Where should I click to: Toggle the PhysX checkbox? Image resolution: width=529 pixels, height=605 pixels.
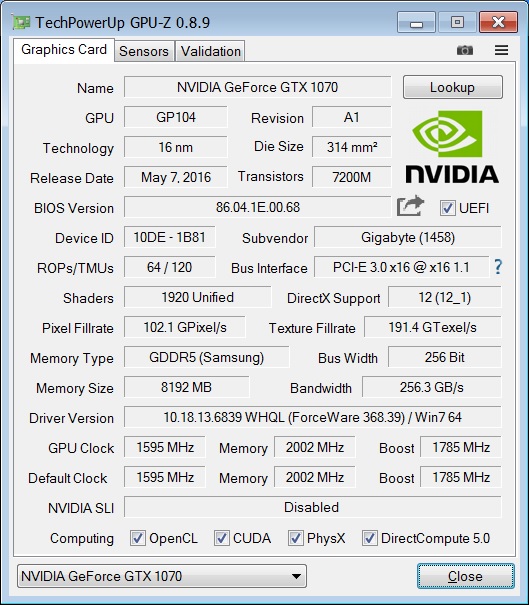[295, 538]
